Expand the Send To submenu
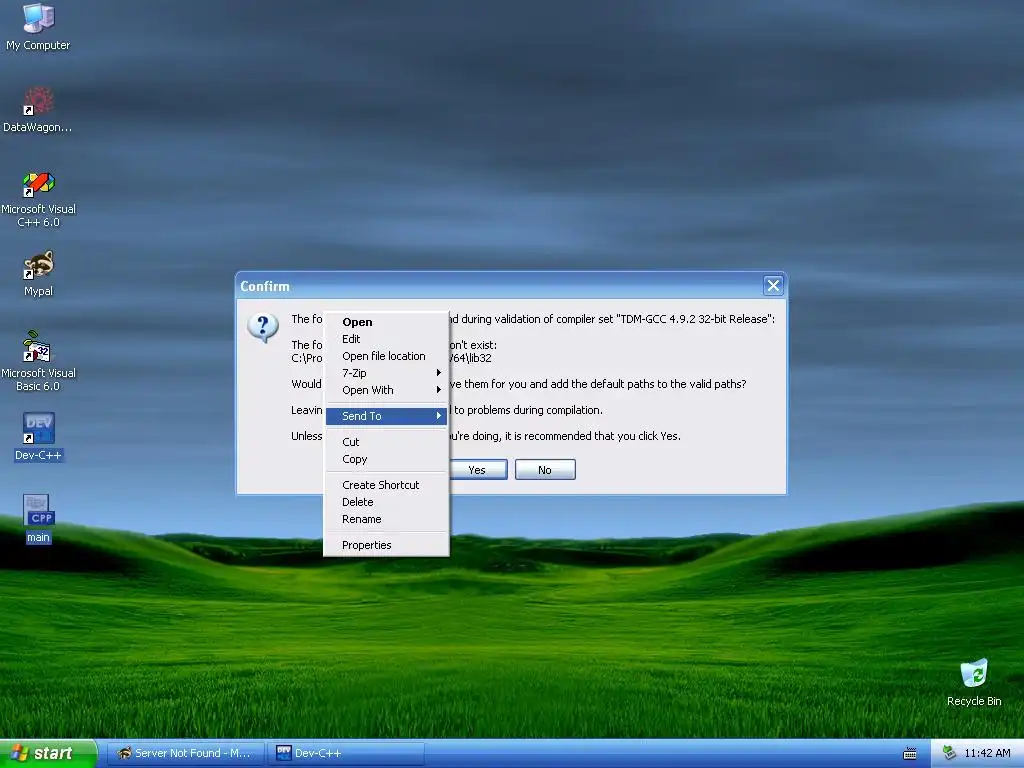The height and width of the screenshot is (768, 1024). pos(386,416)
